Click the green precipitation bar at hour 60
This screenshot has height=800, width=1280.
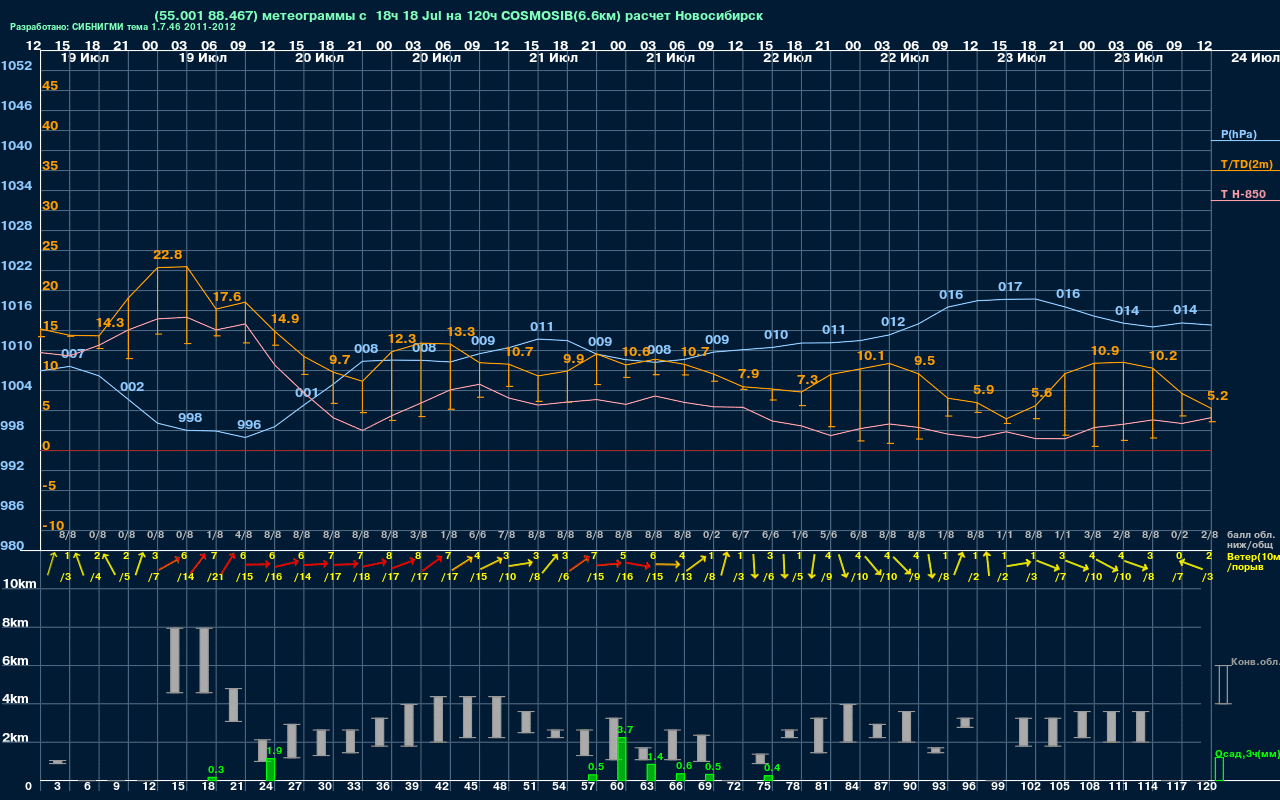[622, 760]
